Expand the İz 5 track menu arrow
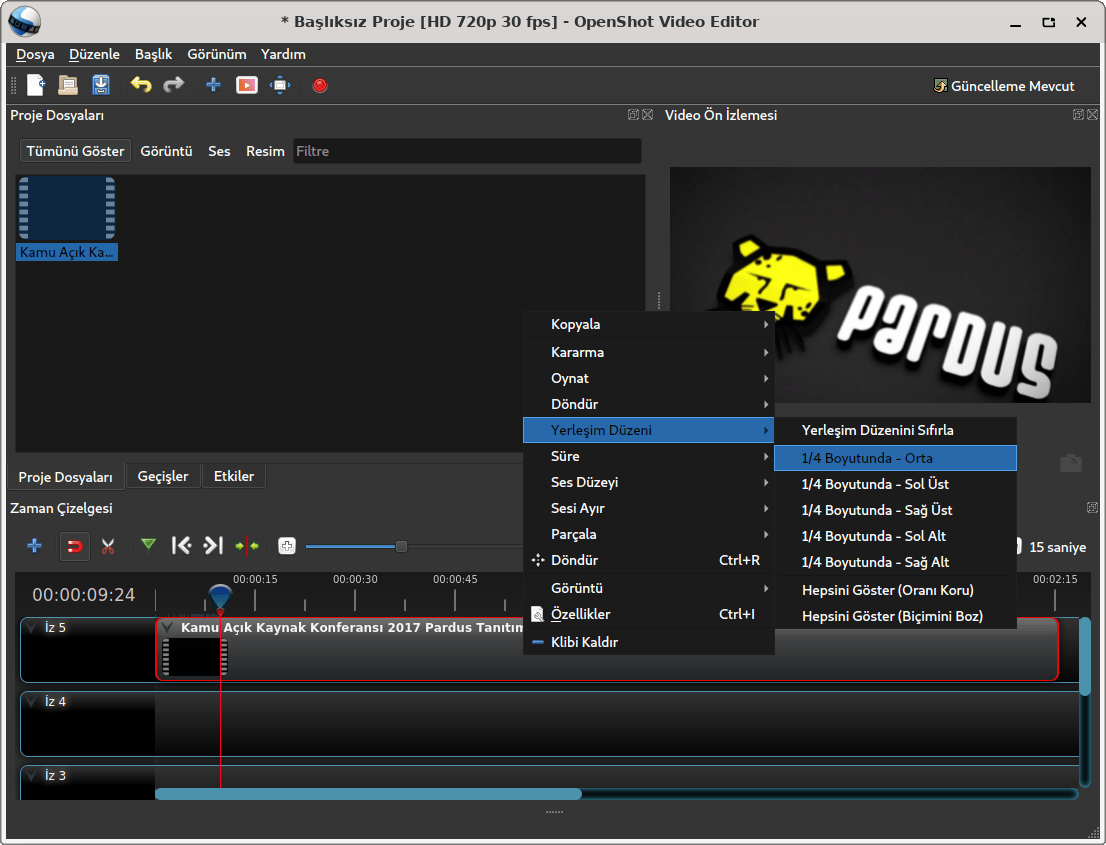Screen dimensions: 1106x845 pyautogui.click(x=31, y=628)
